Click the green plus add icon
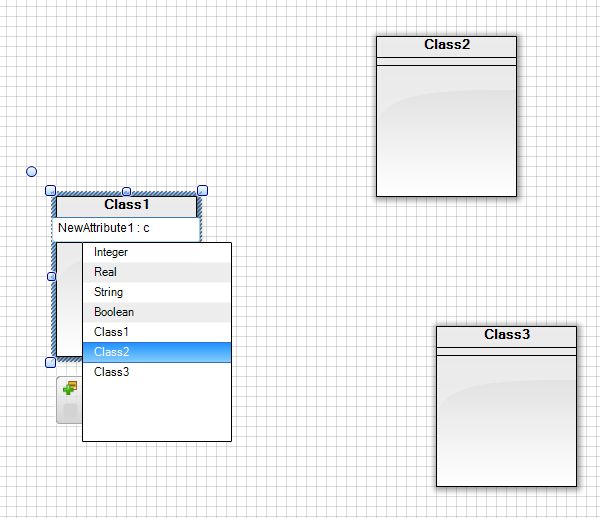 pyautogui.click(x=70, y=388)
